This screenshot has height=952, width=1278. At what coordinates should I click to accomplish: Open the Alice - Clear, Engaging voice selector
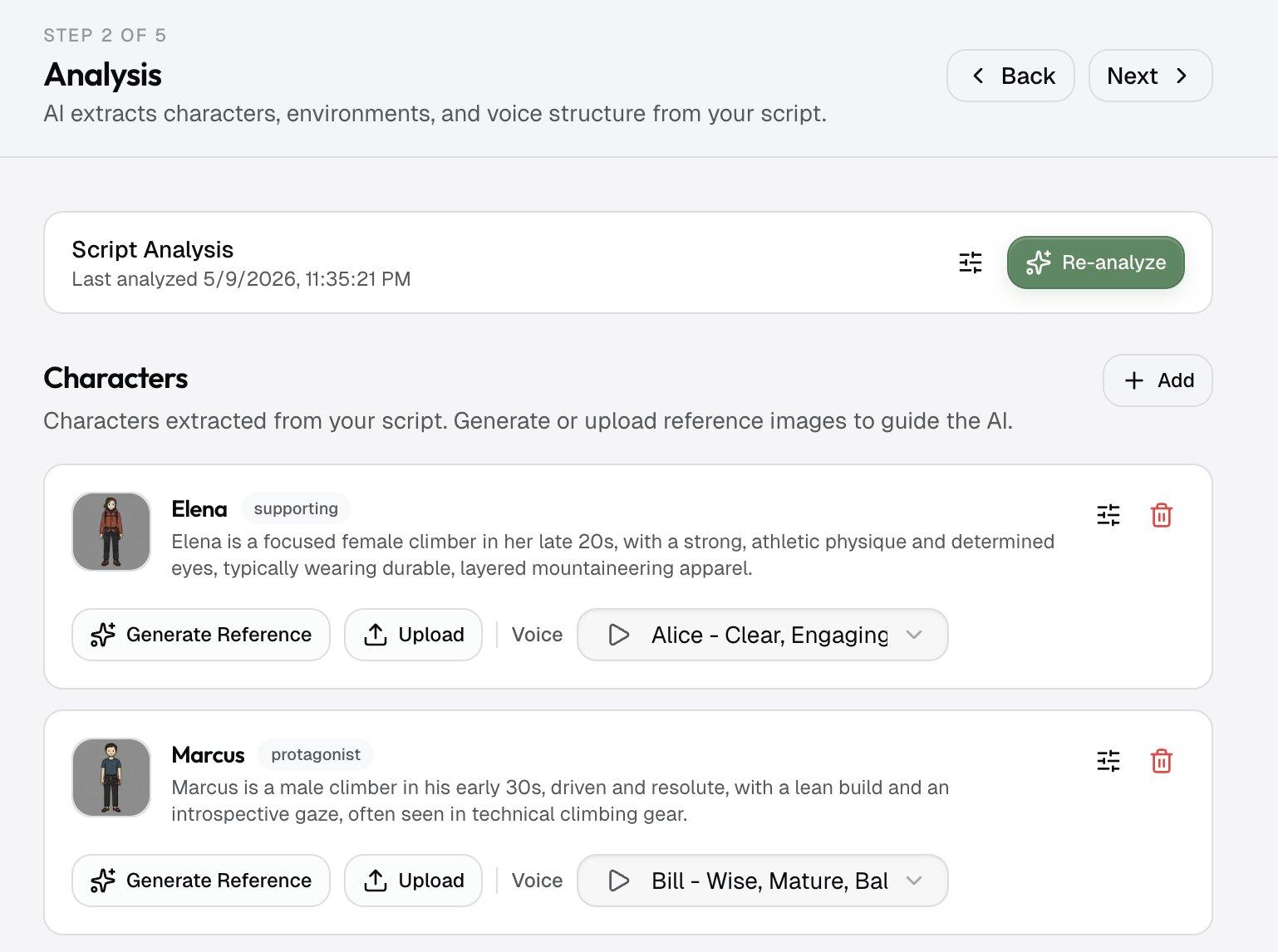(762, 635)
